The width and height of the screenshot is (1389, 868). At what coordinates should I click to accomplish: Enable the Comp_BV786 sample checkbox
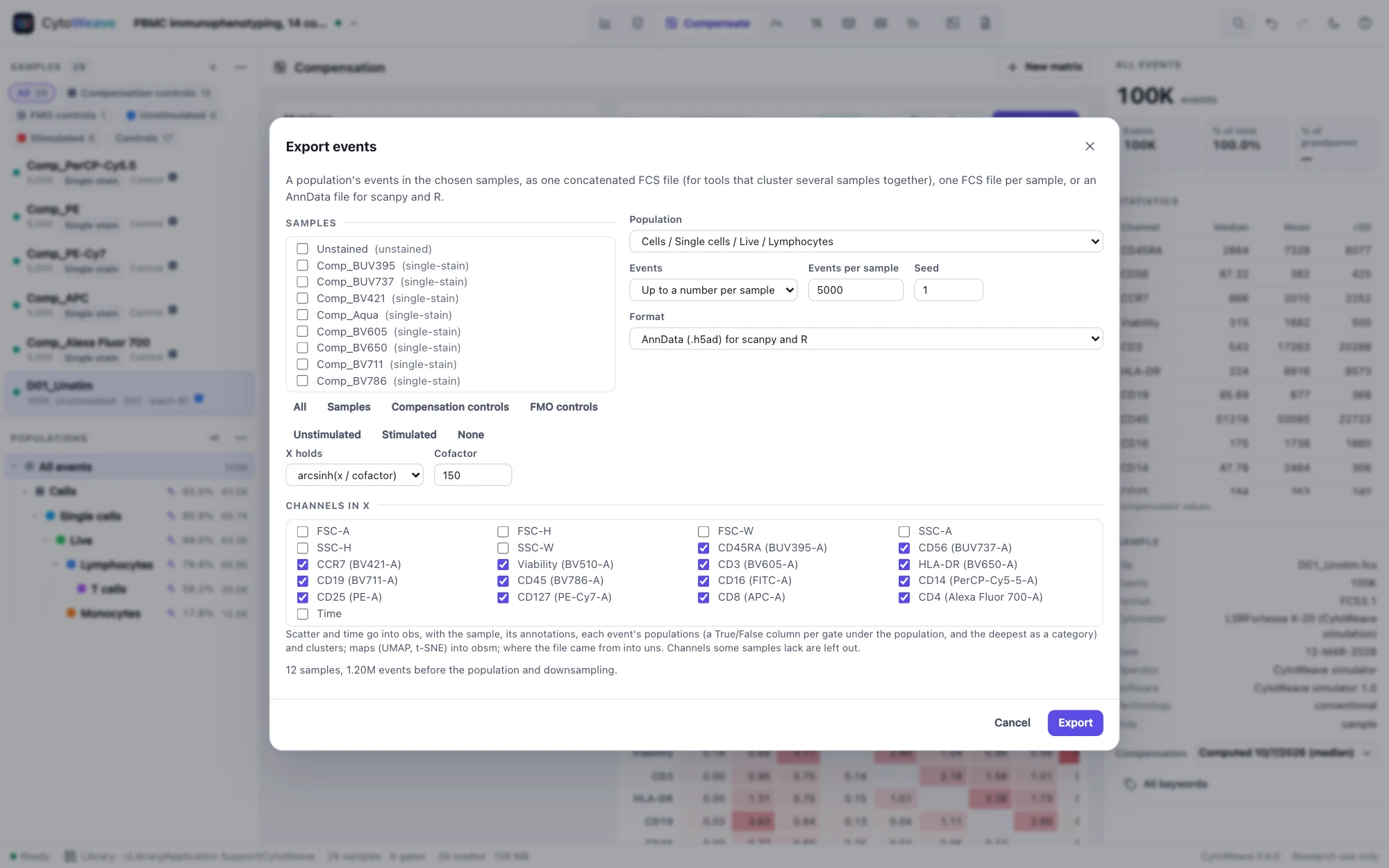click(303, 381)
